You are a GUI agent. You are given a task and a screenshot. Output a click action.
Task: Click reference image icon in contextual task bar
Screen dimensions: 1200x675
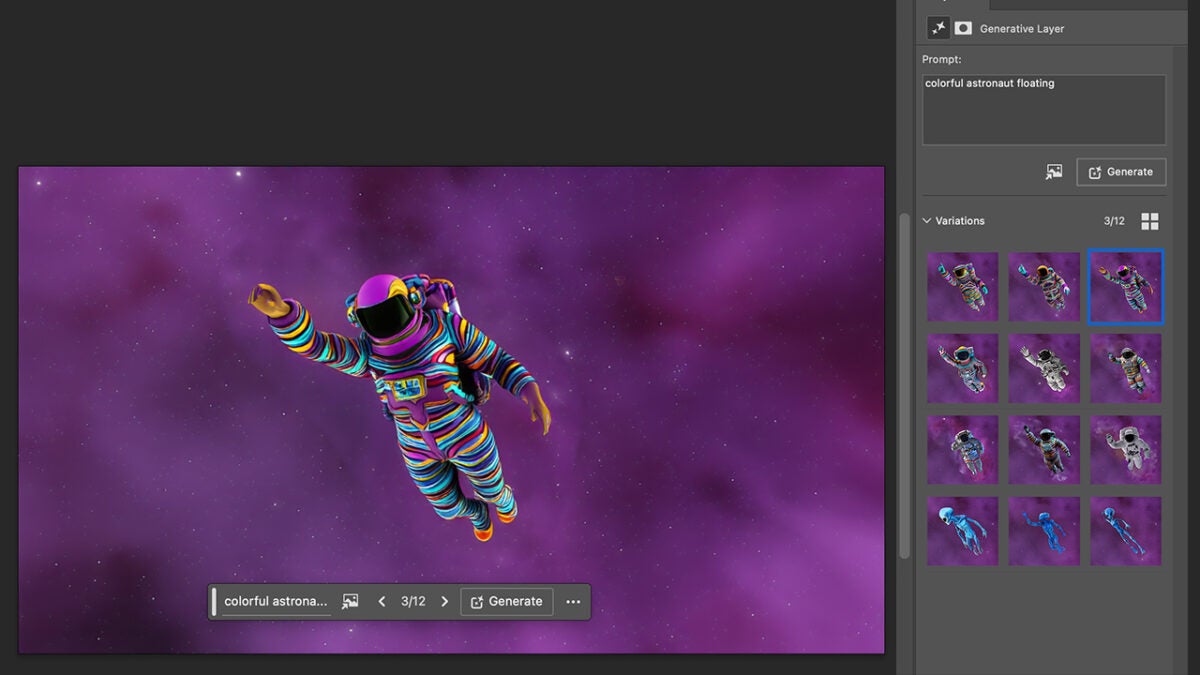coord(350,601)
